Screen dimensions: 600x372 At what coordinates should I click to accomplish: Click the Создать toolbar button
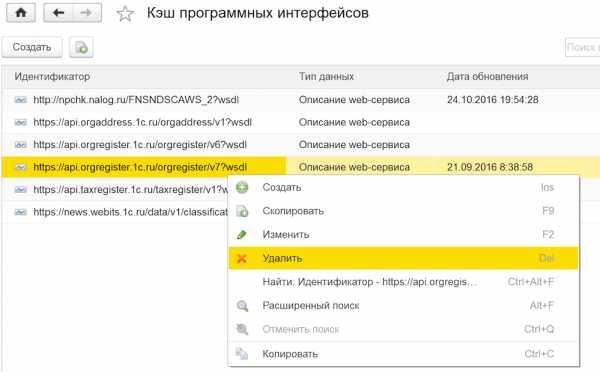click(32, 47)
